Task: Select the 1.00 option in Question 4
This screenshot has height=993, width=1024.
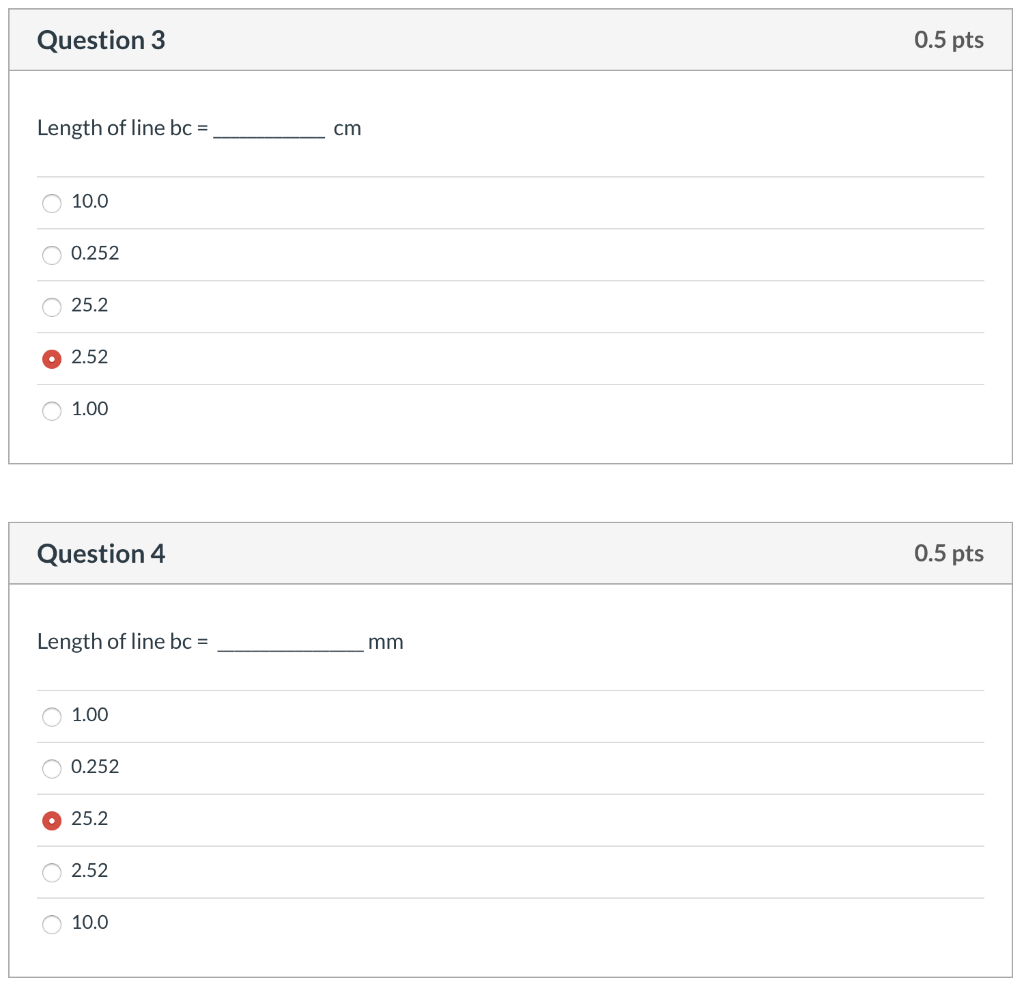Action: tap(51, 716)
